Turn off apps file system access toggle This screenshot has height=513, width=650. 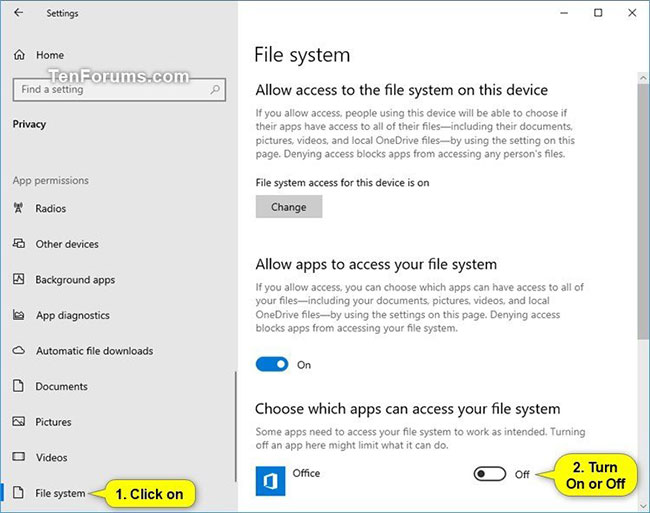click(x=272, y=365)
